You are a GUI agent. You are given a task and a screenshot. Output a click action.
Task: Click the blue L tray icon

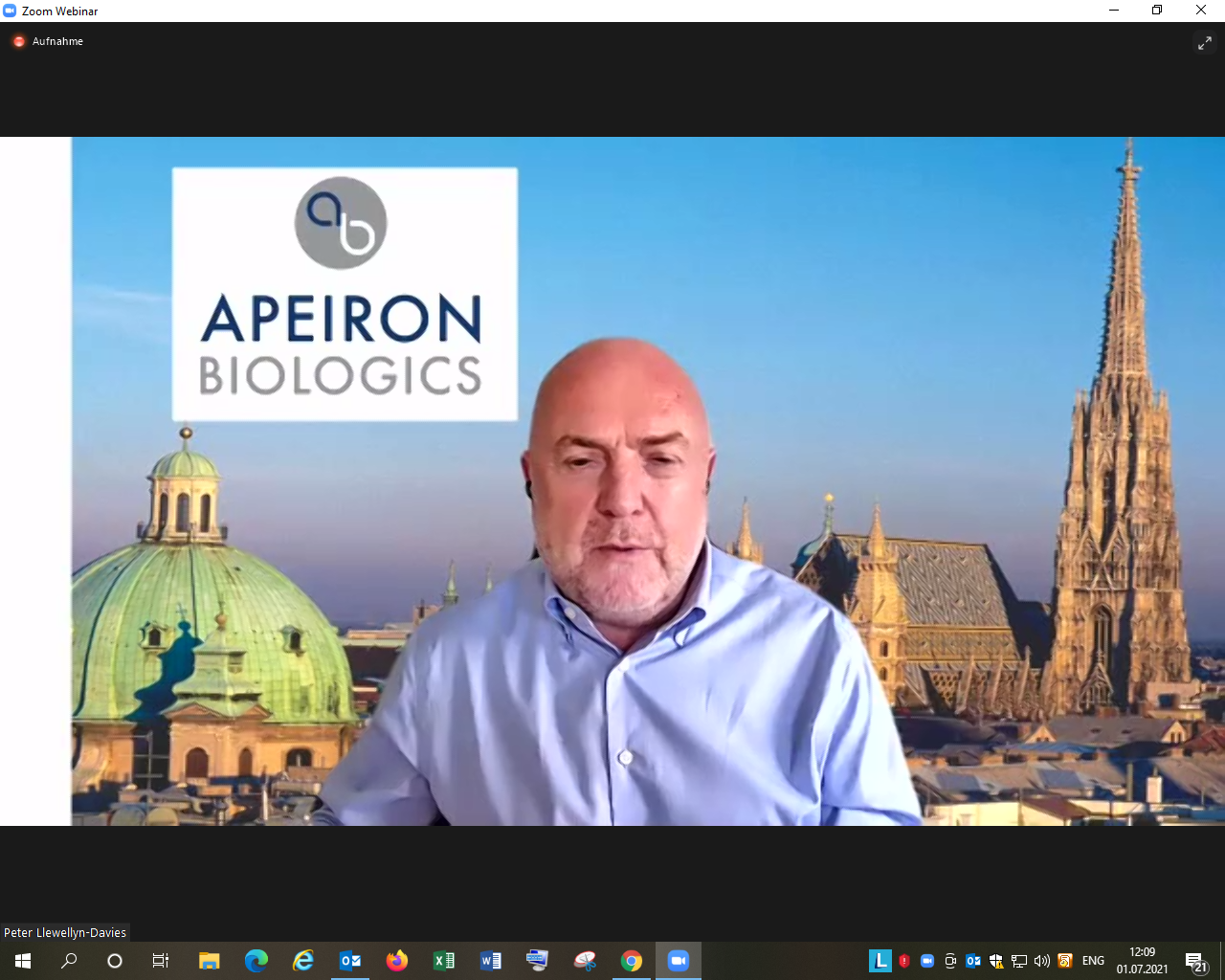click(880, 961)
